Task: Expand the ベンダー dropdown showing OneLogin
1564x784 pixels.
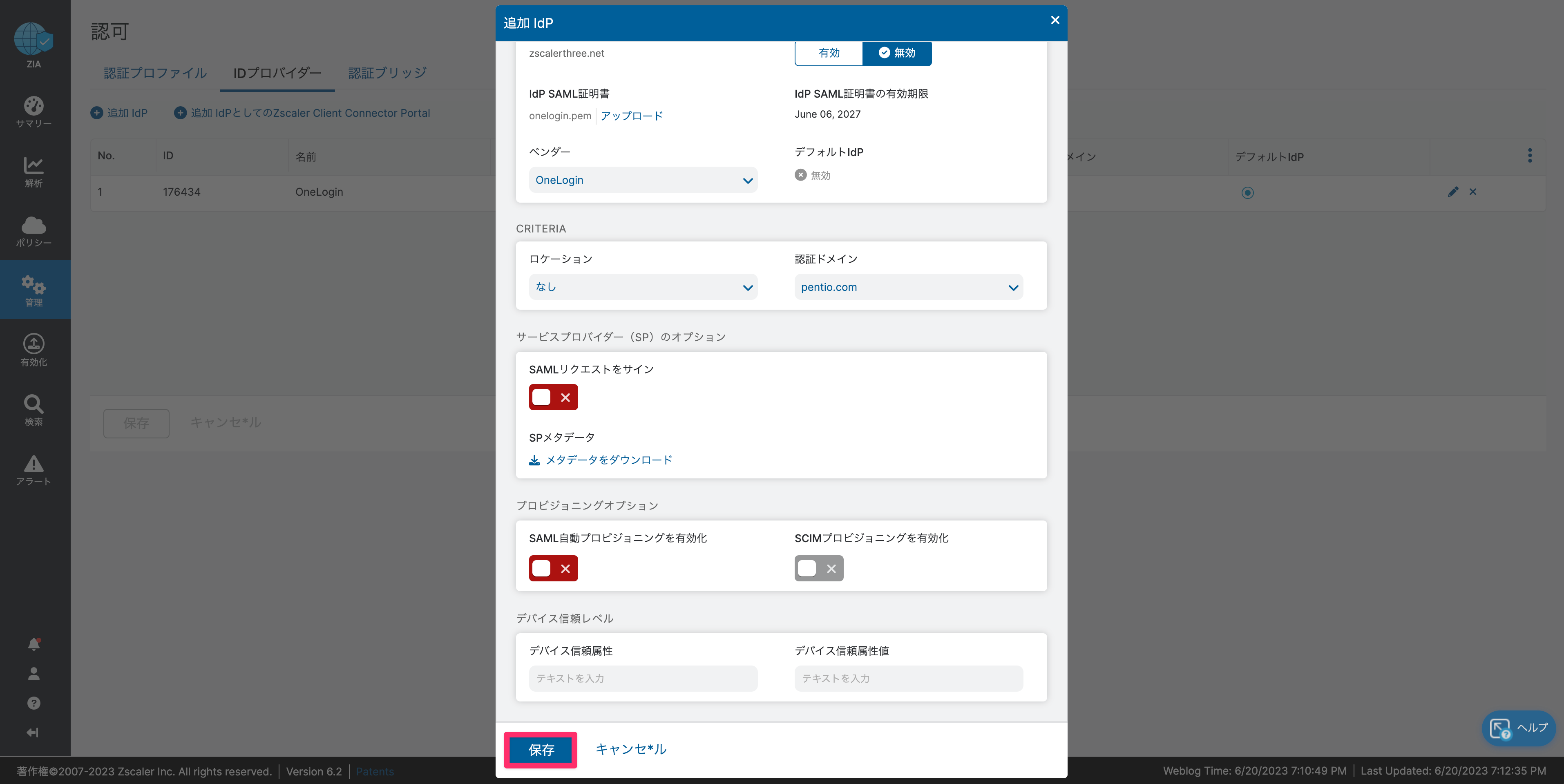Action: (643, 180)
